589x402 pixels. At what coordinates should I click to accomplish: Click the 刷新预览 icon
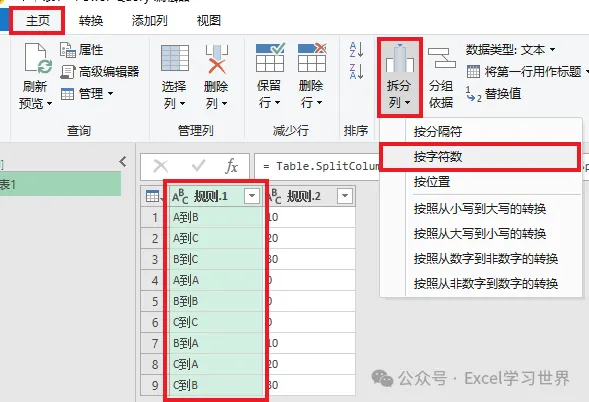[37, 58]
